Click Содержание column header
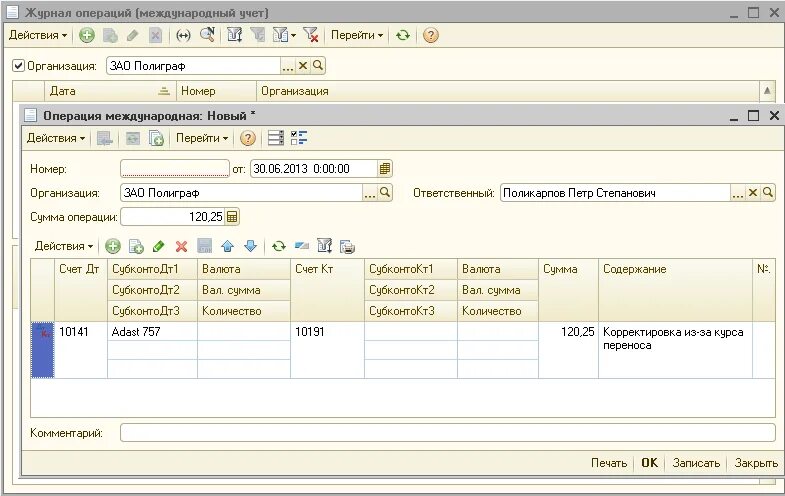 point(675,290)
